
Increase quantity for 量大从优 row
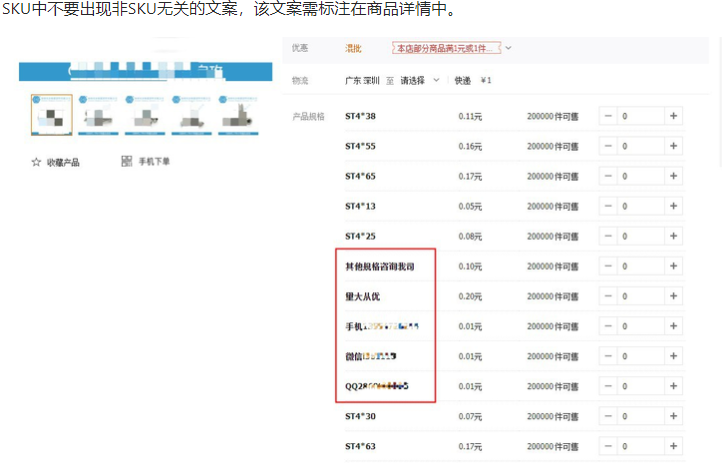673,296
